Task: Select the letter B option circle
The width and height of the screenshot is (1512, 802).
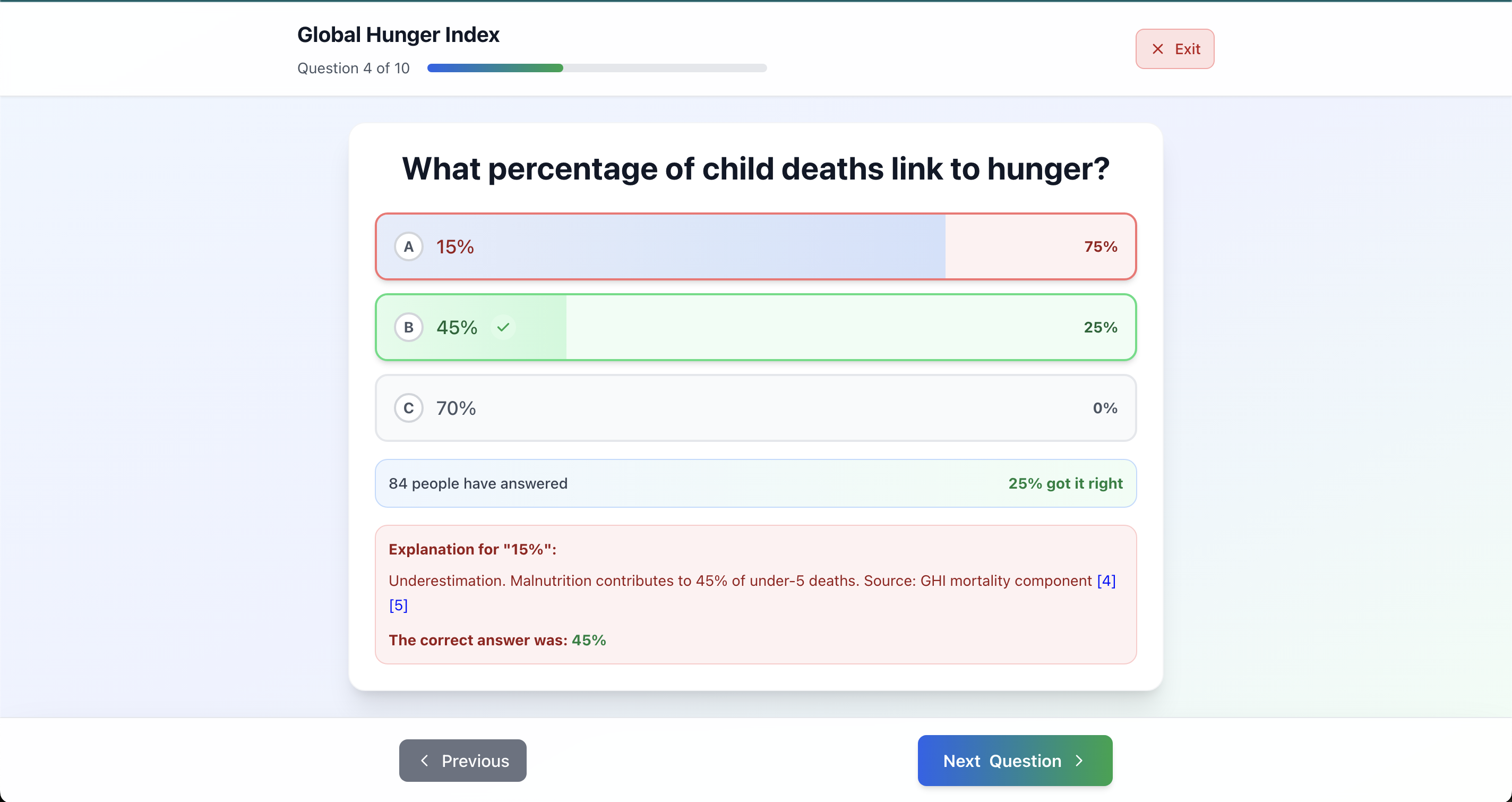Action: pos(408,327)
